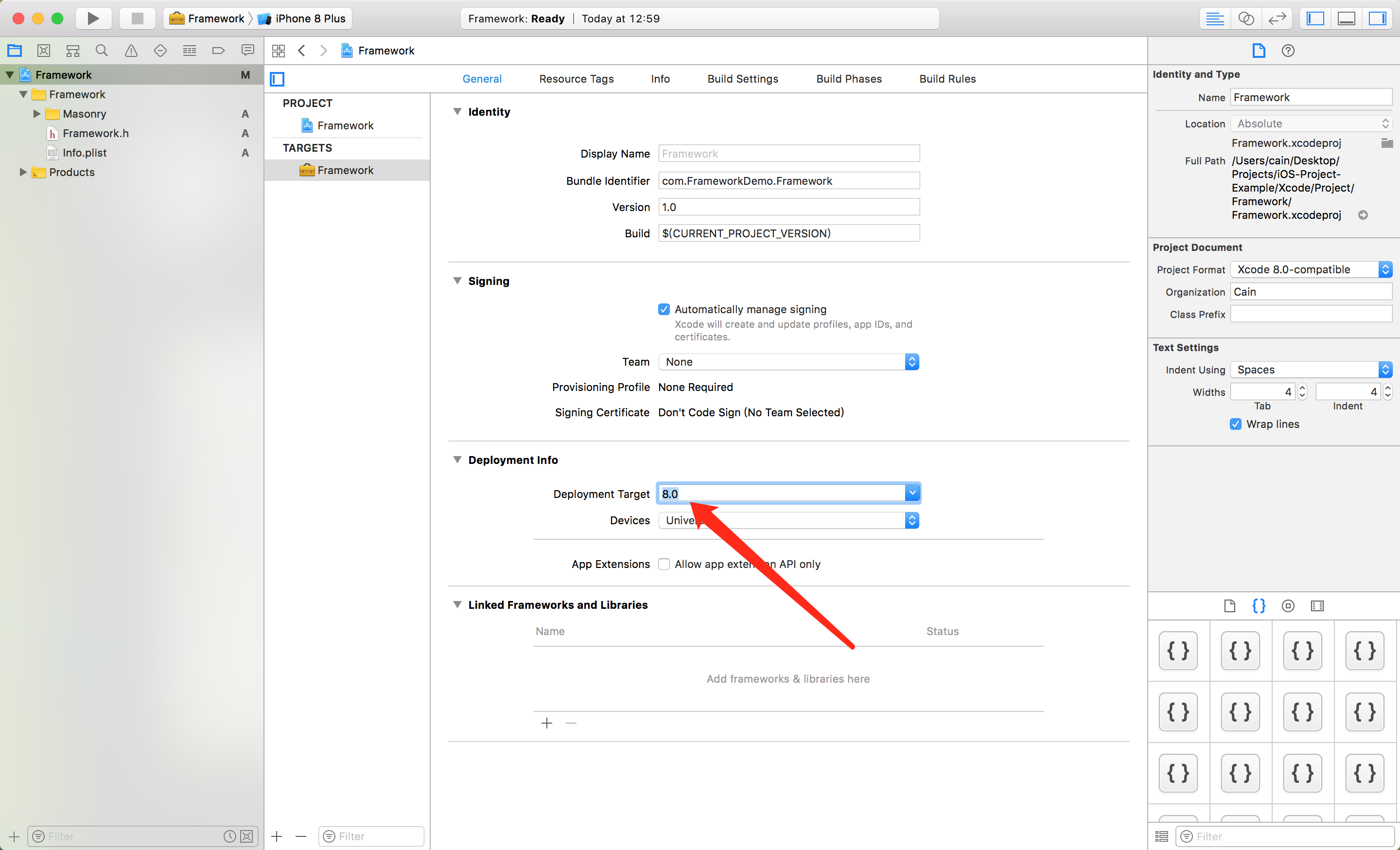Switch to the Build Phases tab

pos(848,79)
